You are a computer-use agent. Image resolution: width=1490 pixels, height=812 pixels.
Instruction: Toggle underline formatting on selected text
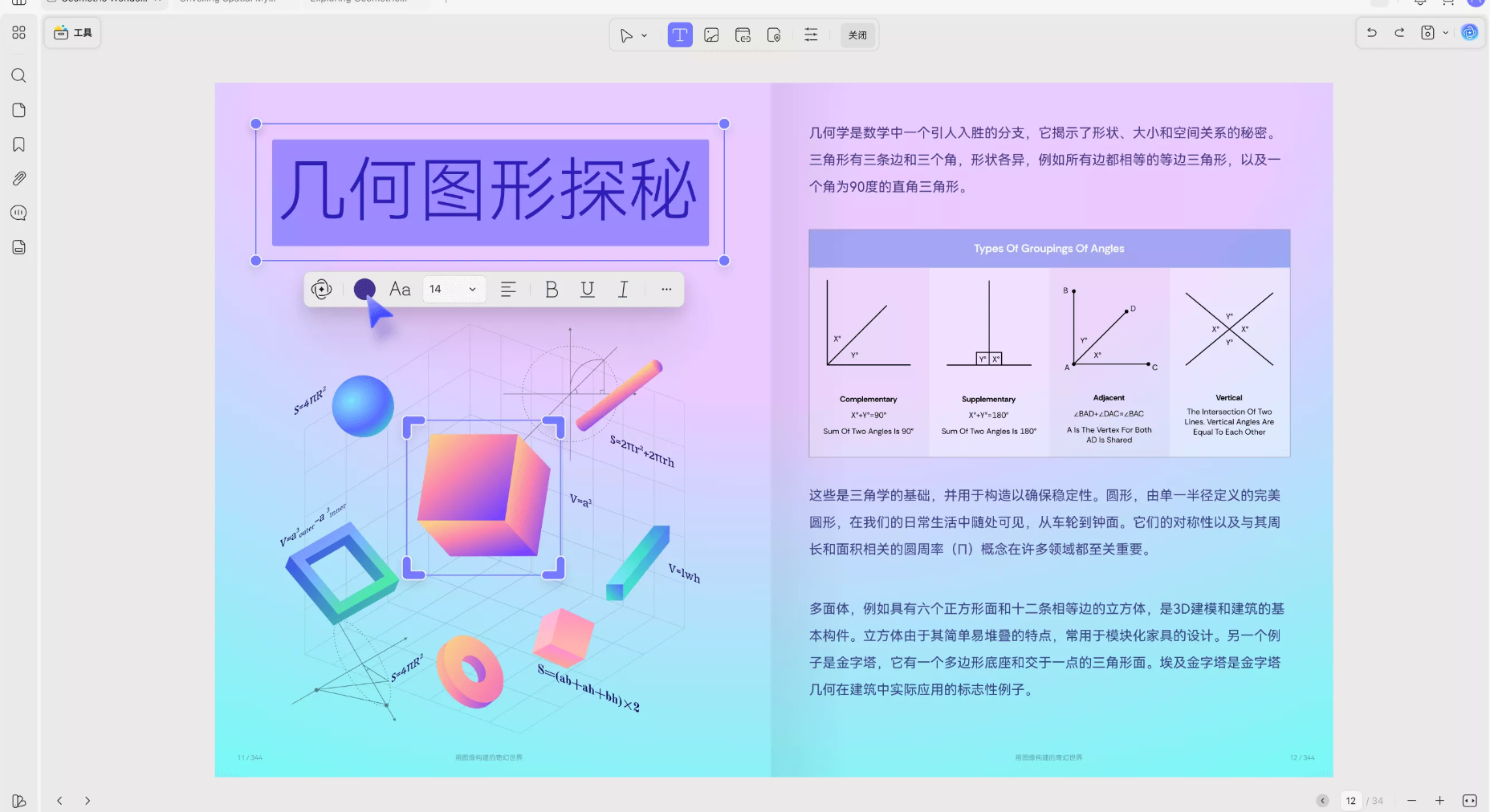click(588, 290)
